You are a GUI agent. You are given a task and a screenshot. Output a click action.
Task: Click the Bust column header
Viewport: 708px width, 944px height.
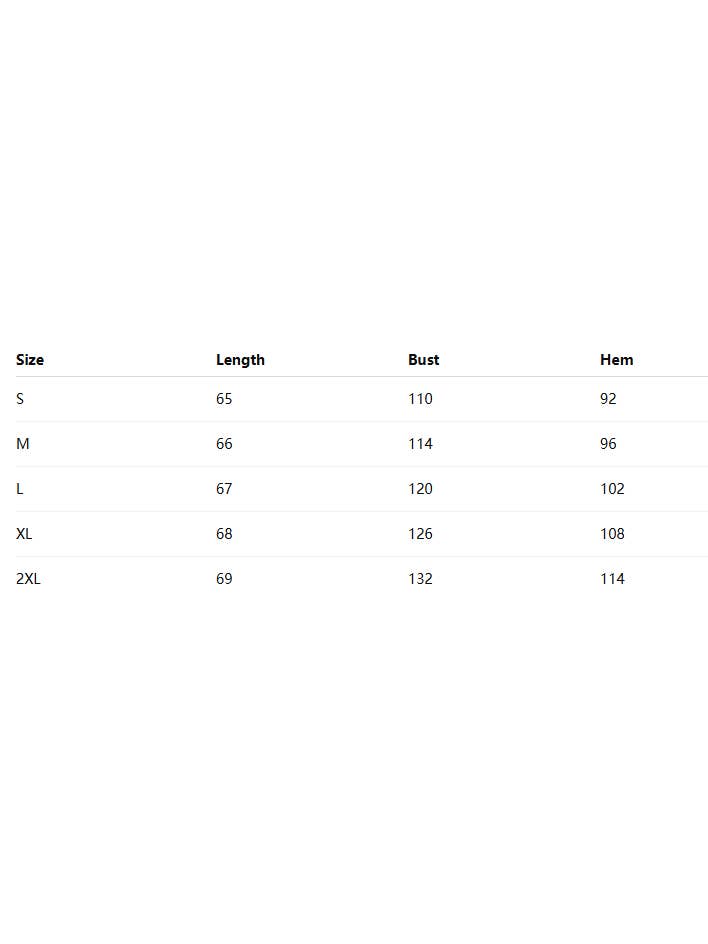[x=423, y=360]
